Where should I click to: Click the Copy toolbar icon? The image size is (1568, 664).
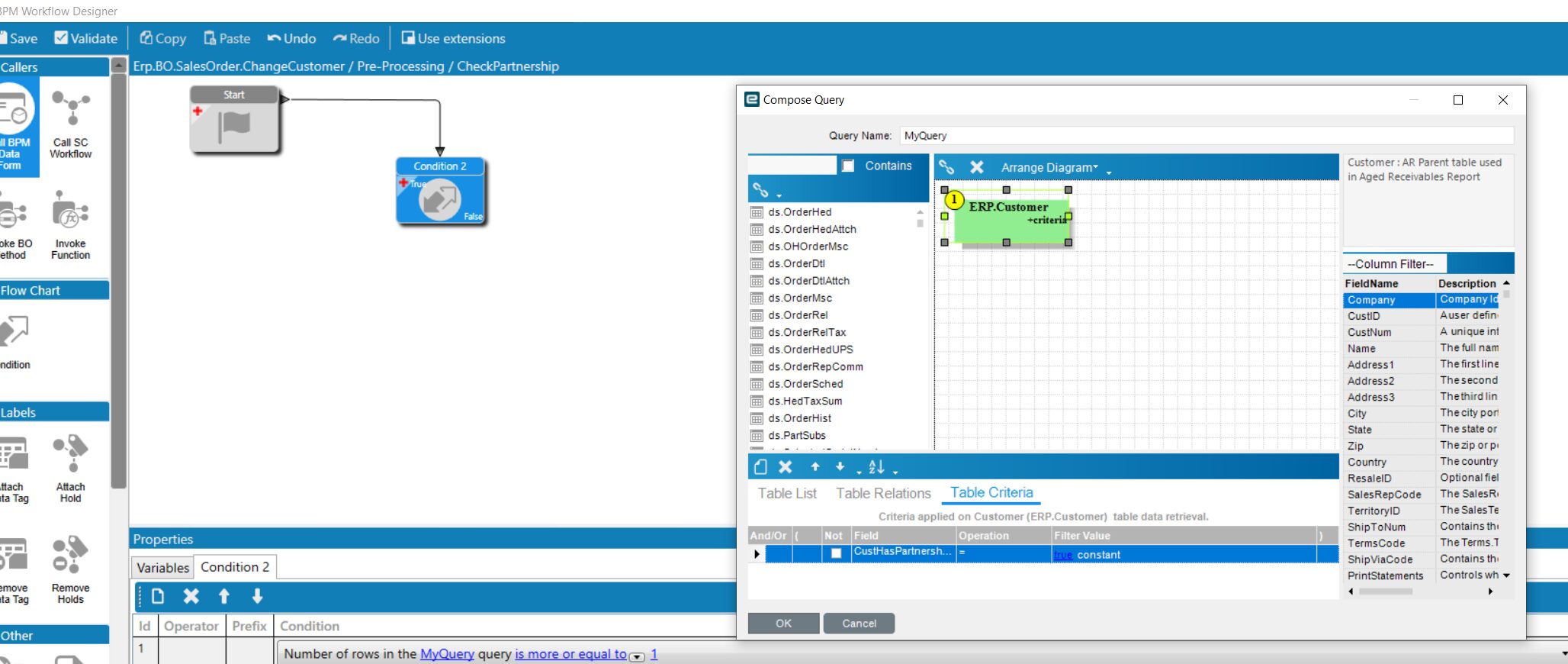(x=146, y=38)
